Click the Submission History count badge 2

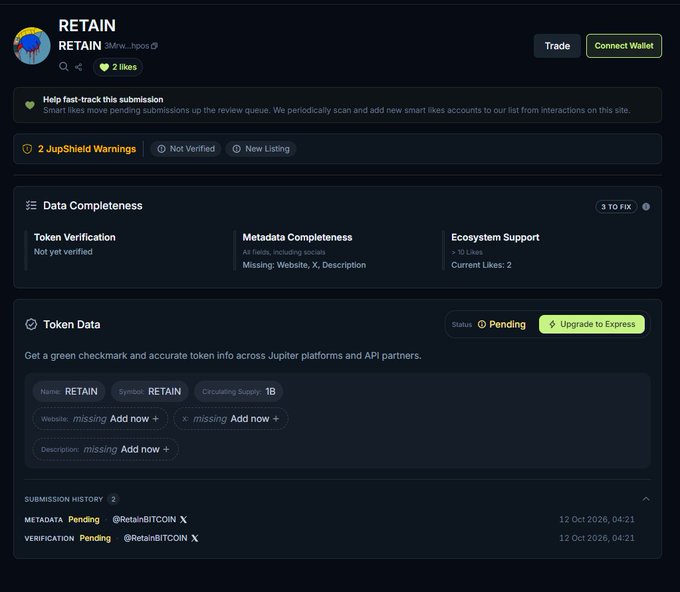[x=114, y=499]
